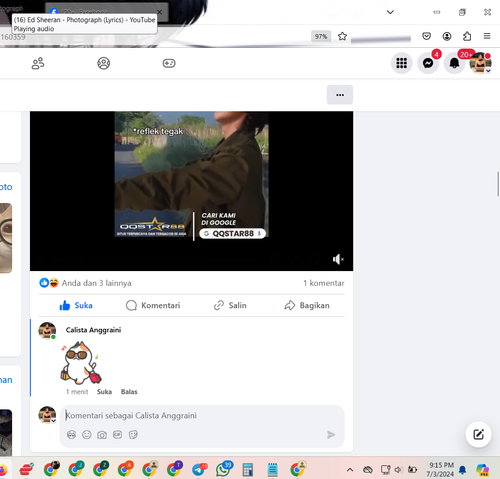
Task: Send comment with arrow icon
Action: coord(331,435)
